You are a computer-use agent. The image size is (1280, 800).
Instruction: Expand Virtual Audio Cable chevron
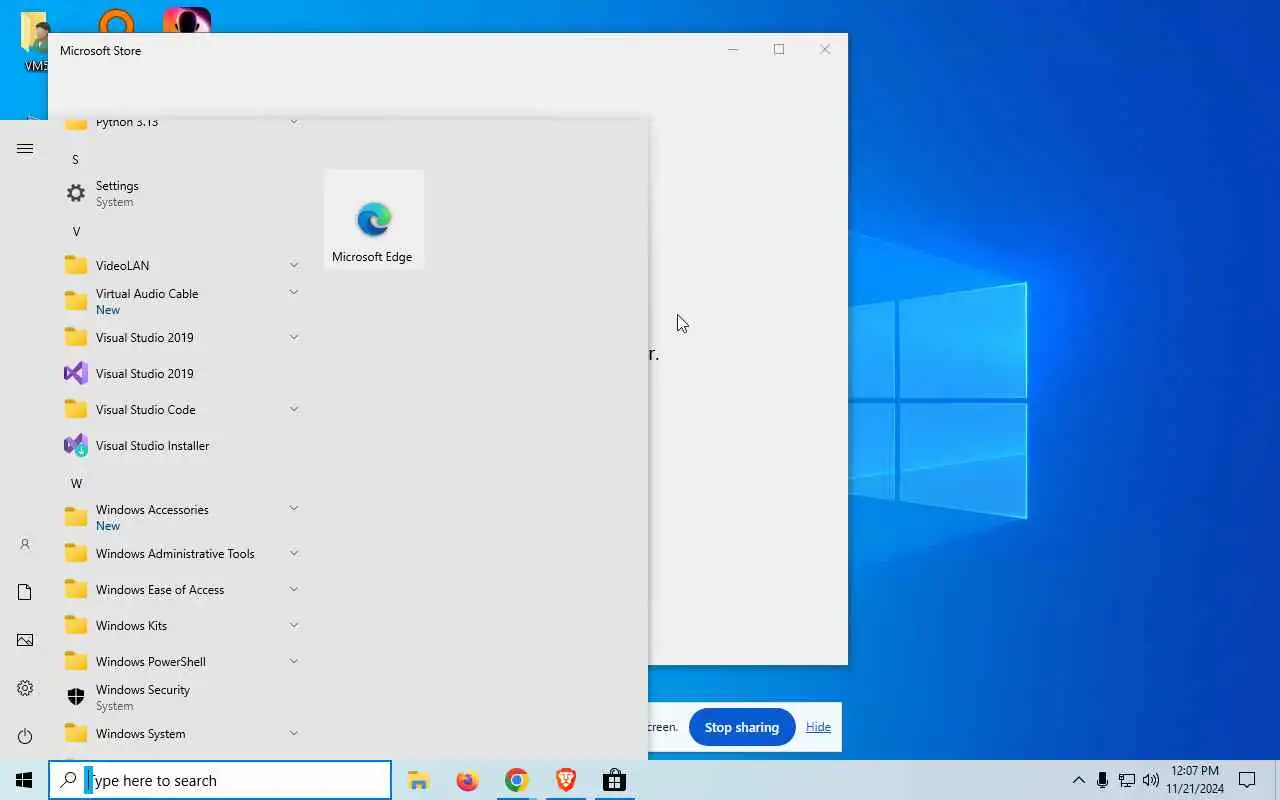pos(294,292)
